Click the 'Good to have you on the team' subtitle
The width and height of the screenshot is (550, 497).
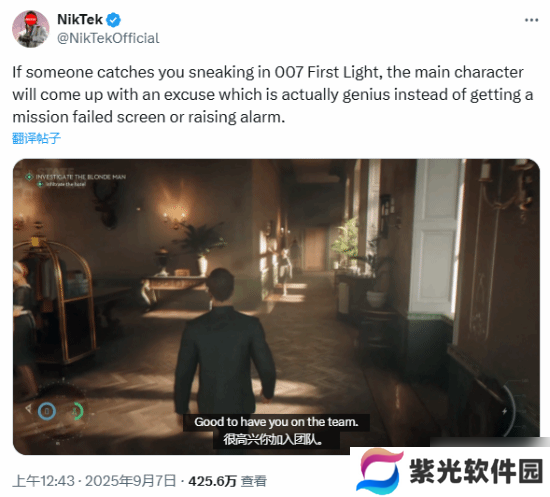pos(276,422)
